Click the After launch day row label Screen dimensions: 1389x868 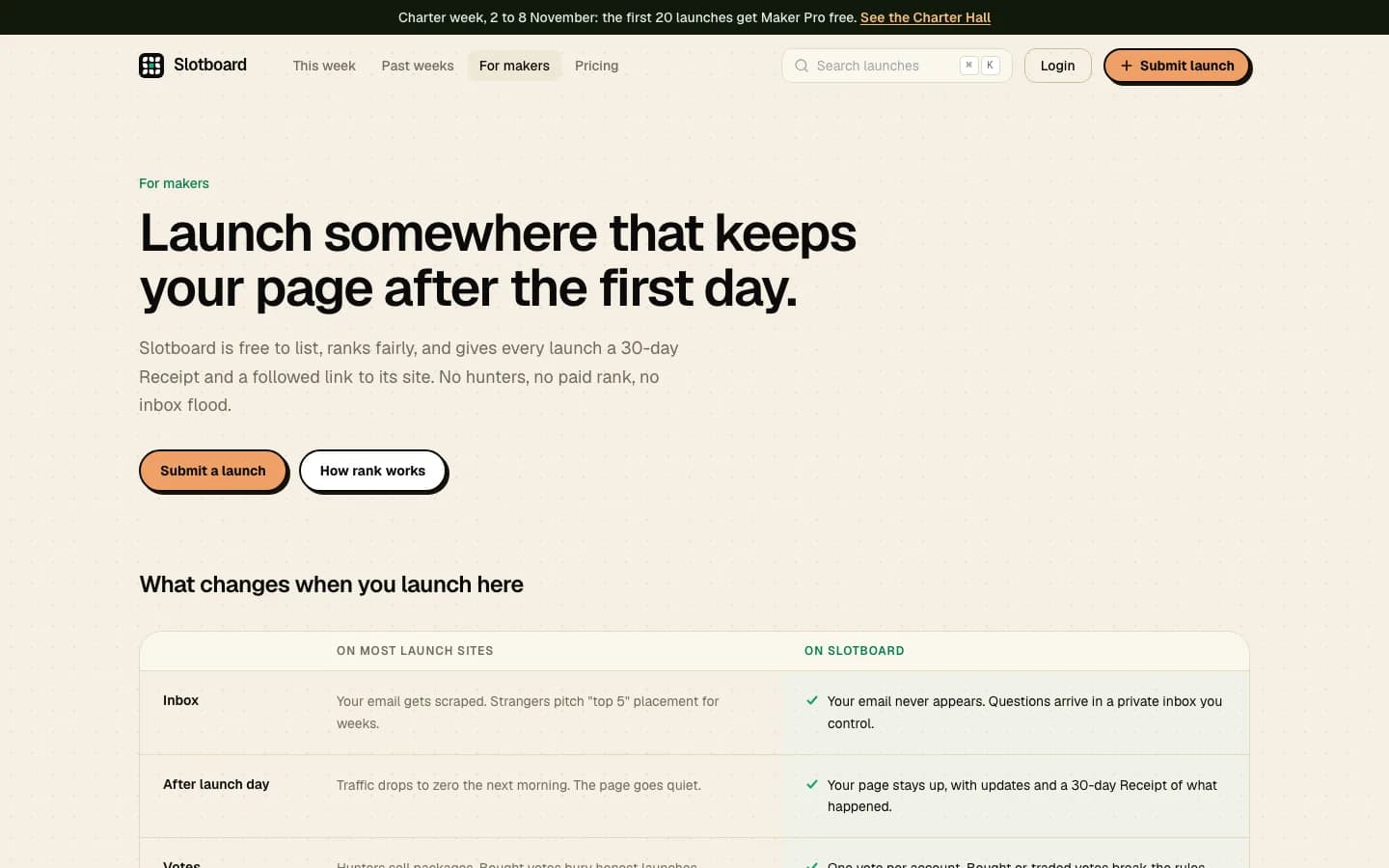click(216, 784)
